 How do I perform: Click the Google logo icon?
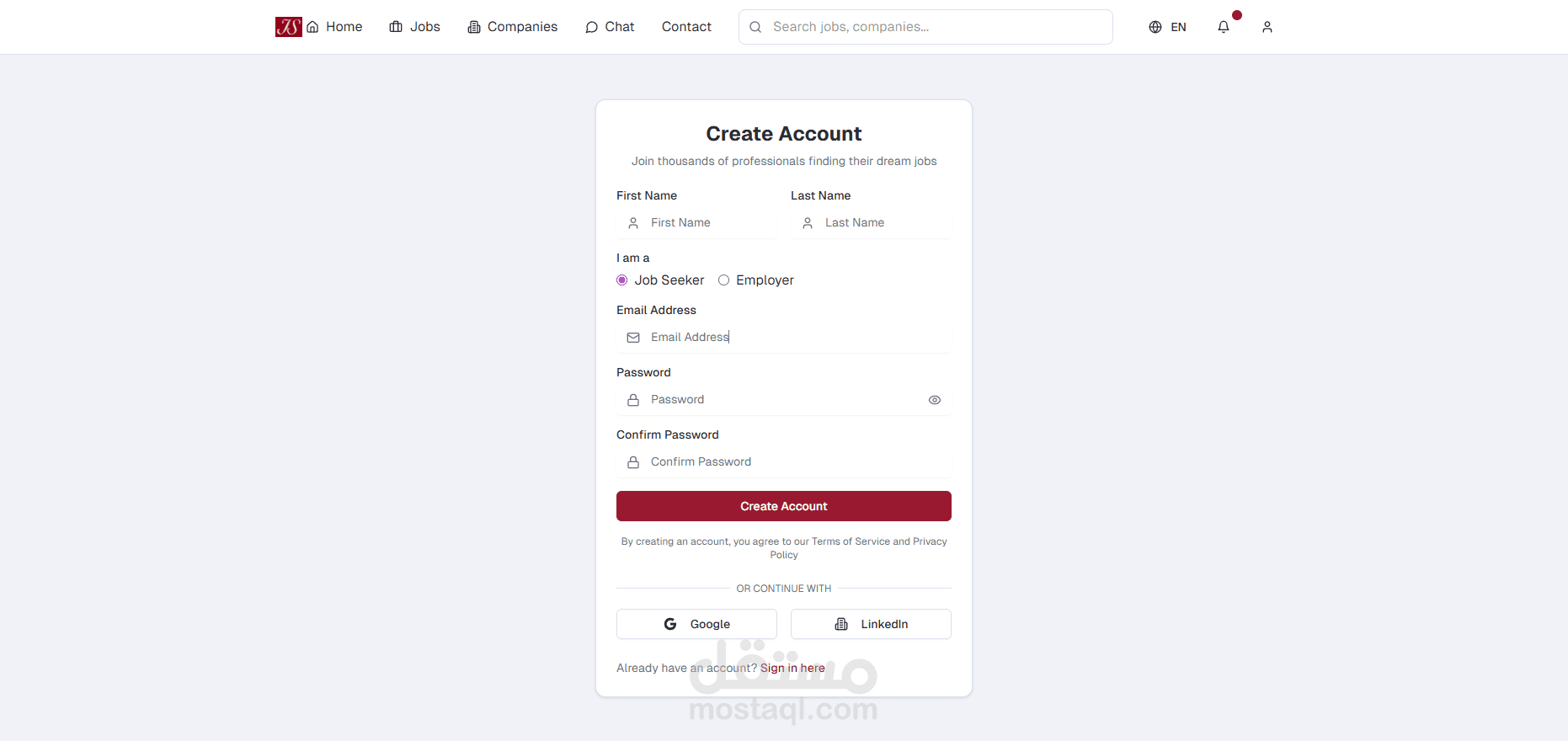click(x=670, y=624)
